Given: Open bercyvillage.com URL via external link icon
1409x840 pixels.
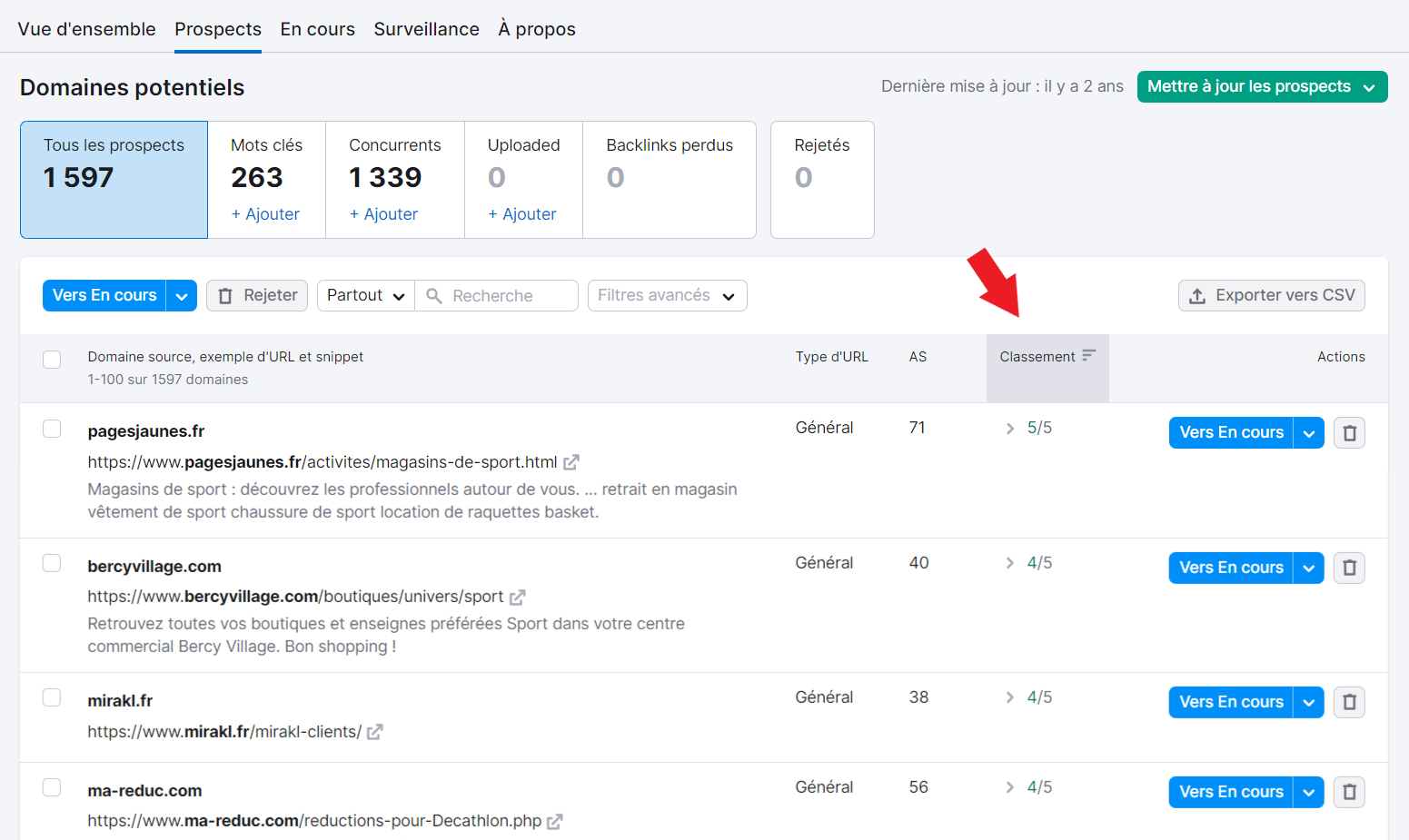Looking at the screenshot, I should [x=518, y=597].
